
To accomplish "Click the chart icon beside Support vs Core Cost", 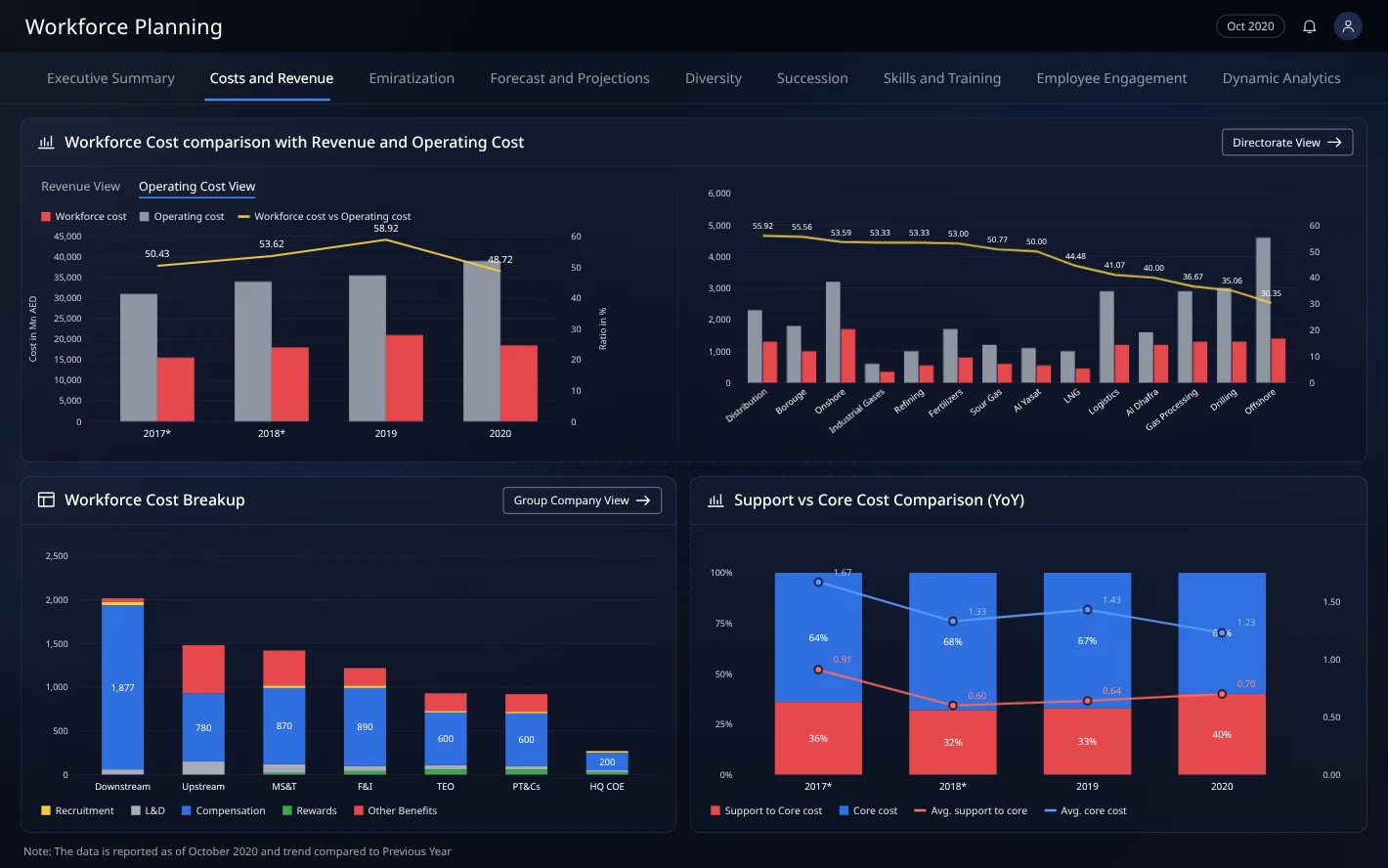I will point(716,499).
